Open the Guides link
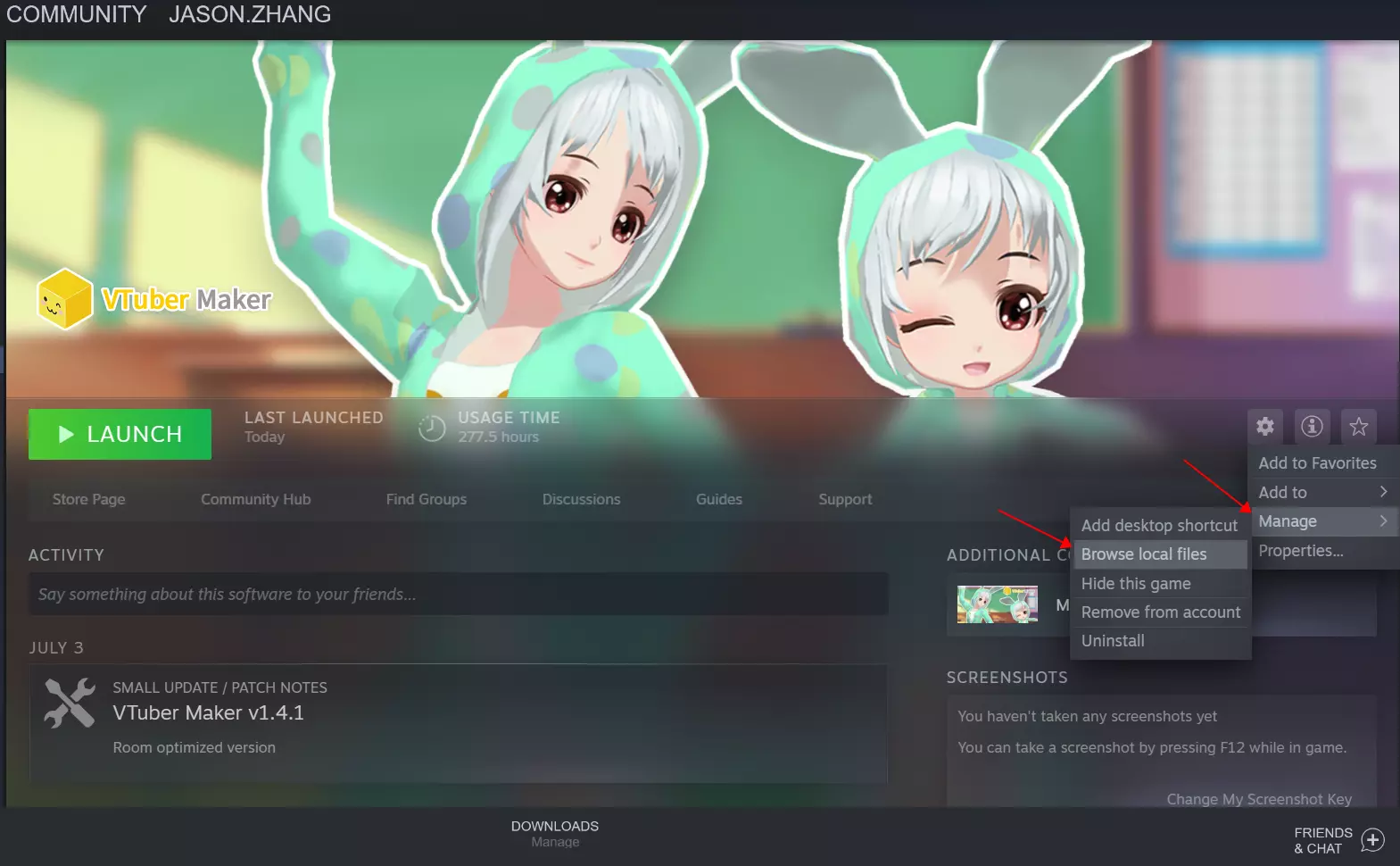The height and width of the screenshot is (866, 1400). click(x=719, y=499)
